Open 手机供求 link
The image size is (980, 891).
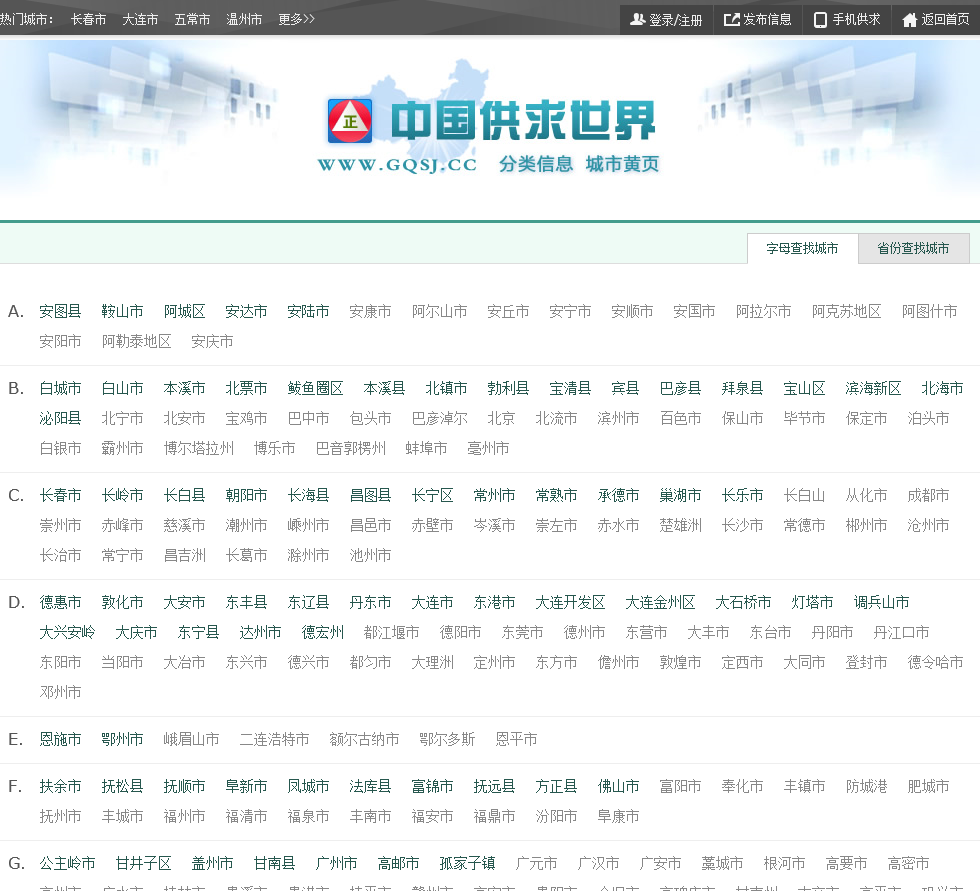click(856, 19)
